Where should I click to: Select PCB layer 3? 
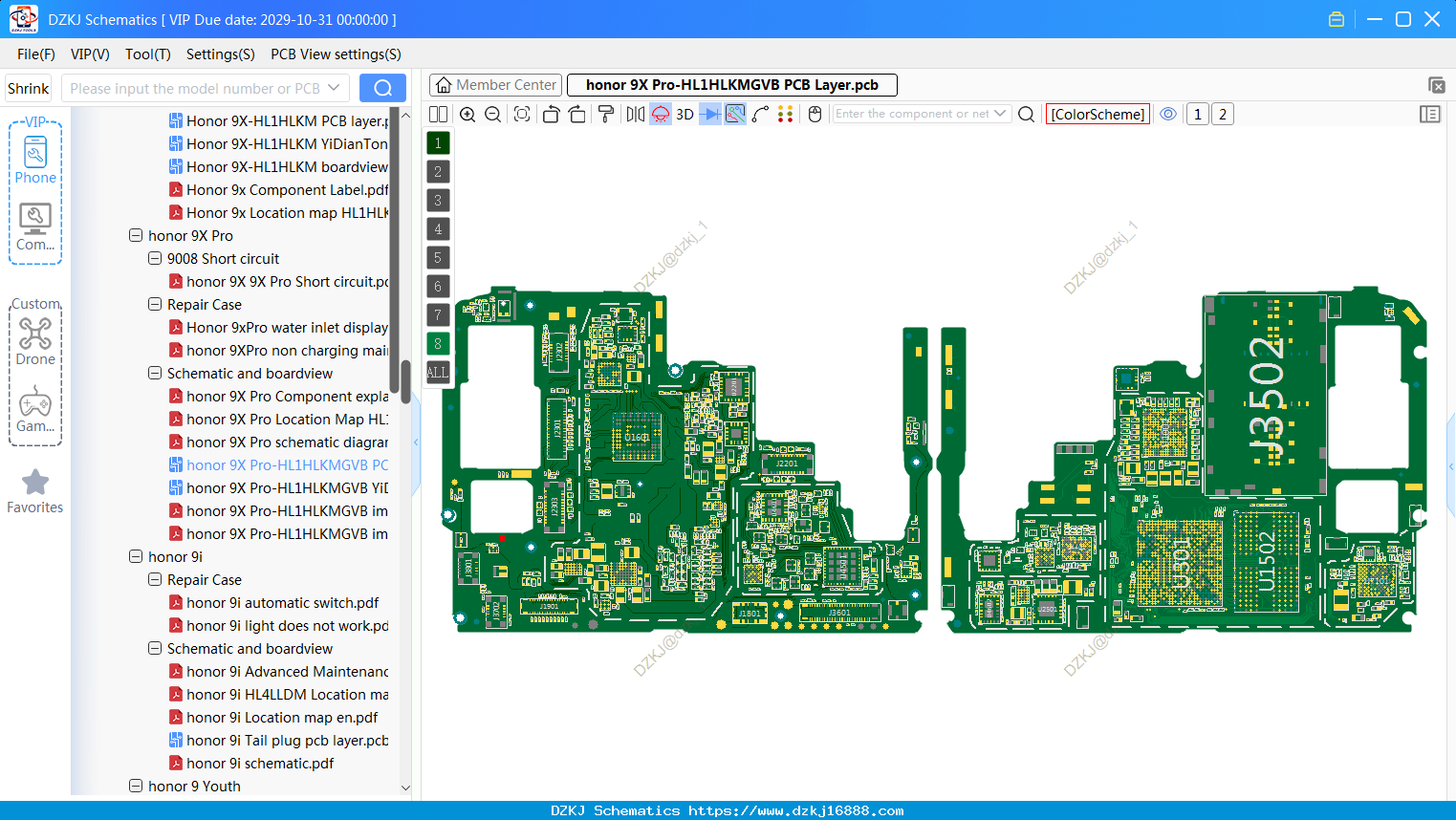438,201
